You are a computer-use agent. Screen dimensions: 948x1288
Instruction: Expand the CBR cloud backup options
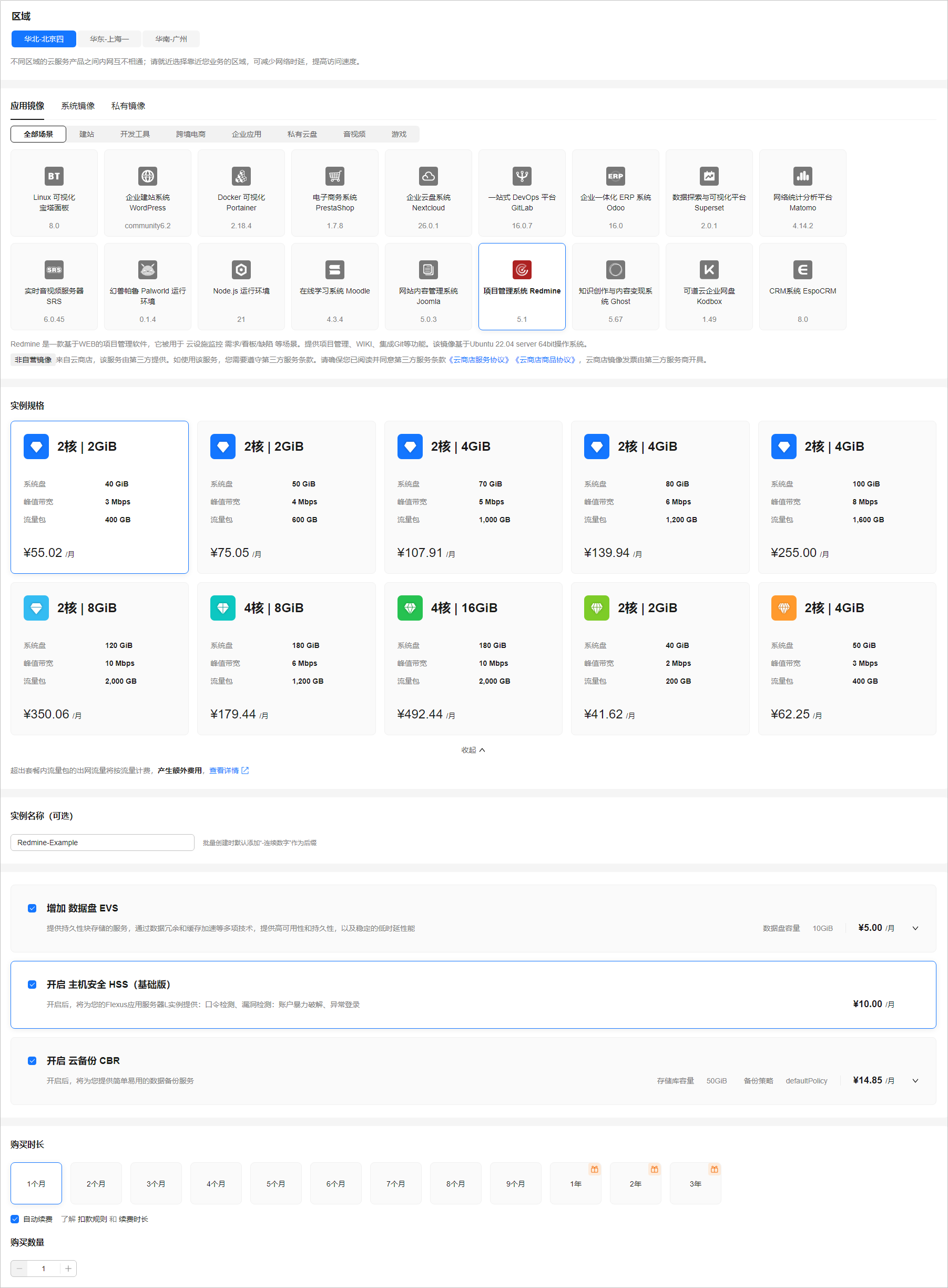[x=915, y=1081]
